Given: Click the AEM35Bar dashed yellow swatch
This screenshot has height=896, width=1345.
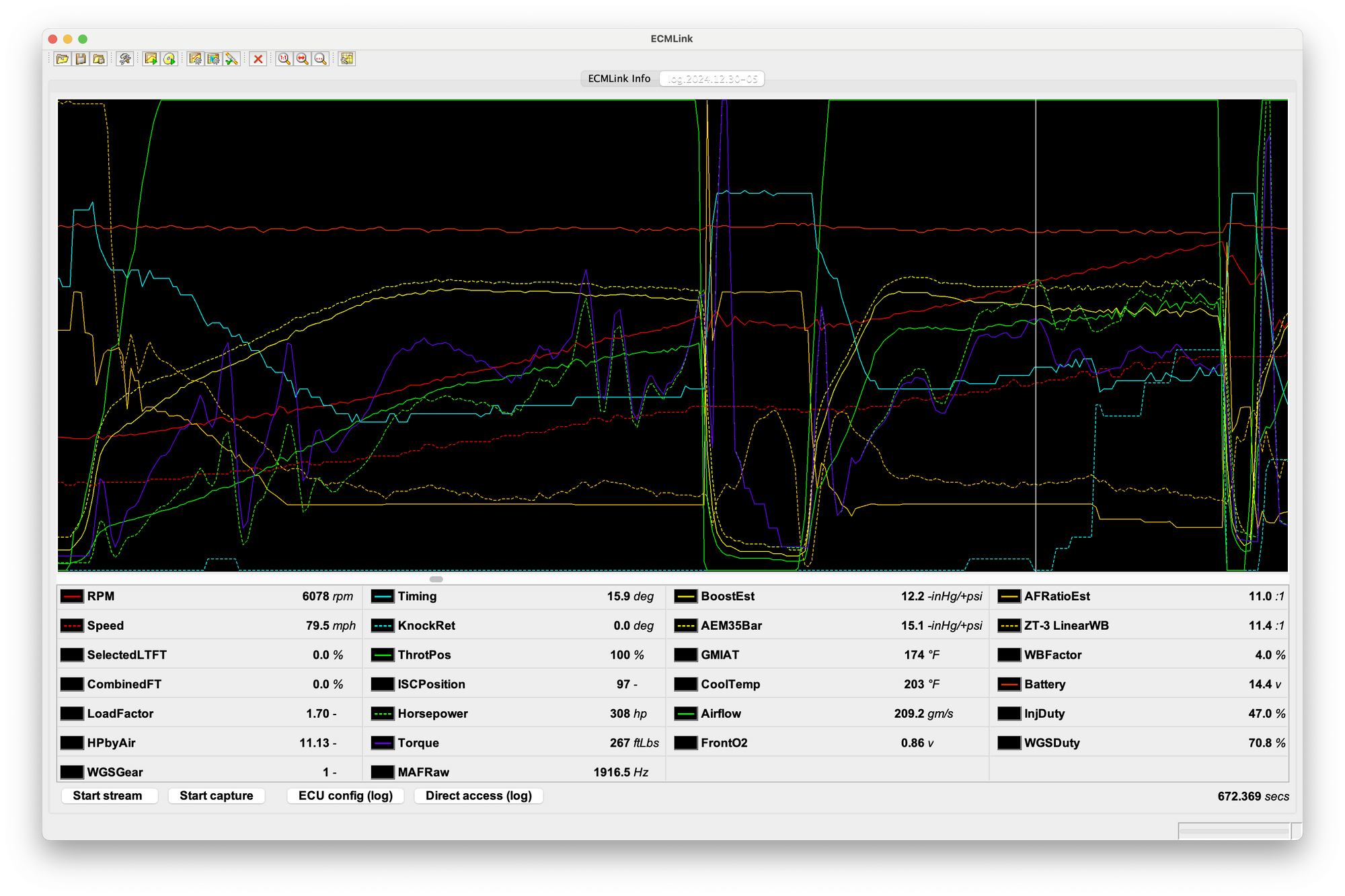Looking at the screenshot, I should (x=685, y=626).
